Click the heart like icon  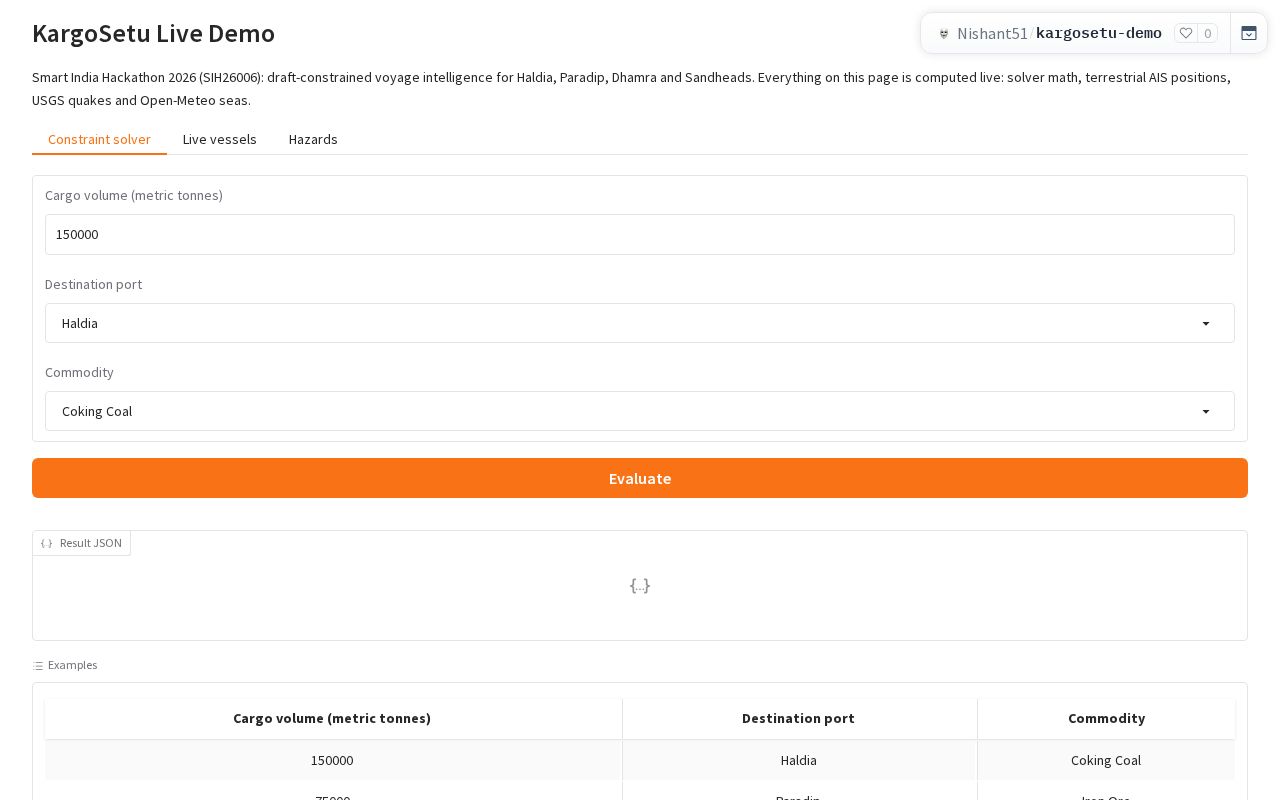coord(1186,33)
